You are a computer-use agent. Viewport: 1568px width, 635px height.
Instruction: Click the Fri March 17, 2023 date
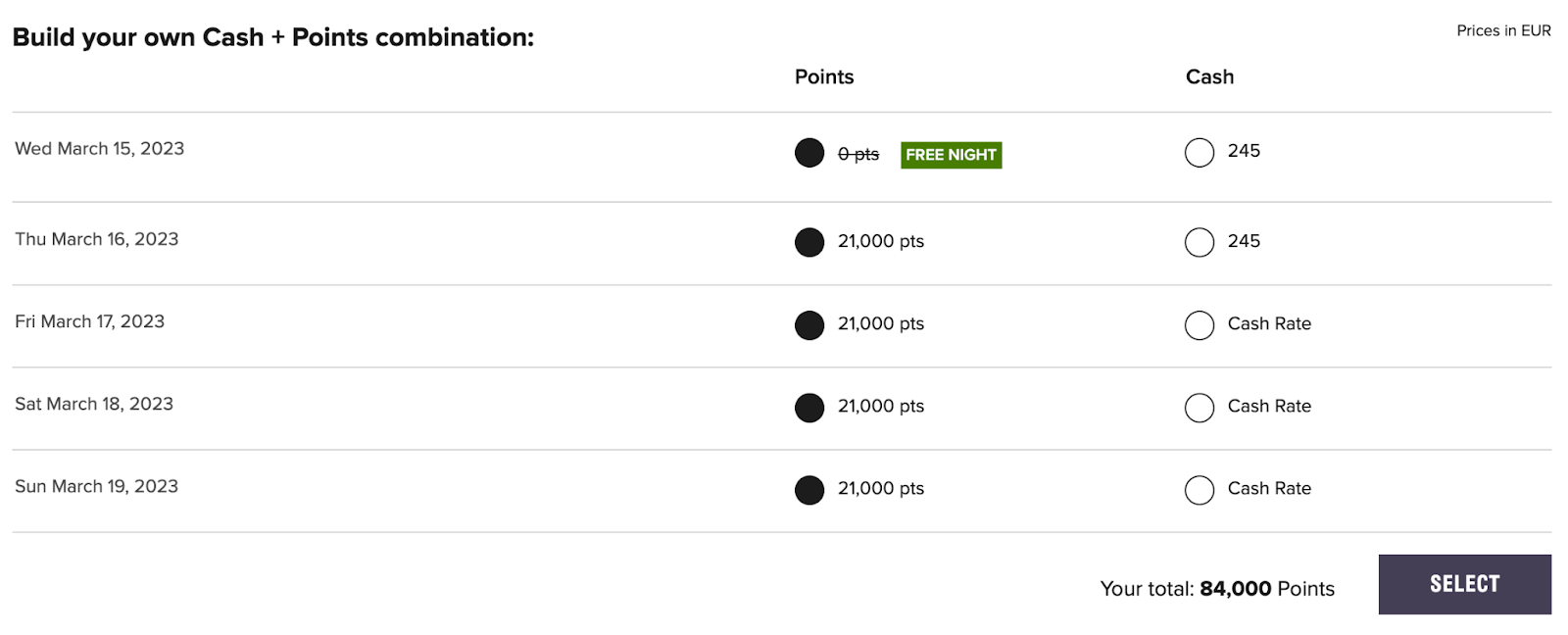[x=90, y=321]
